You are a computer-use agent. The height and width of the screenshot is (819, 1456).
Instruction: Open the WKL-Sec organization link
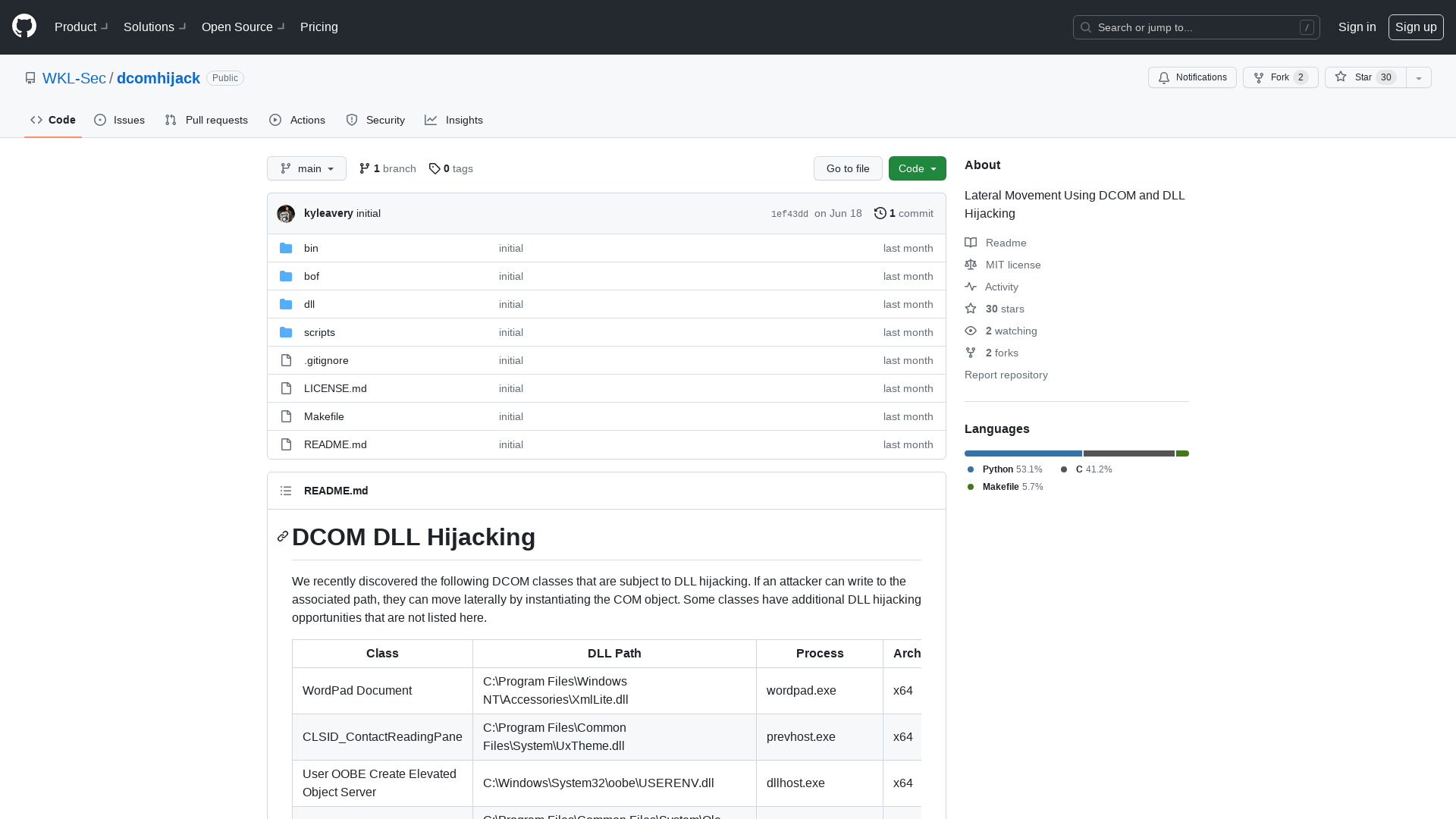[x=74, y=78]
